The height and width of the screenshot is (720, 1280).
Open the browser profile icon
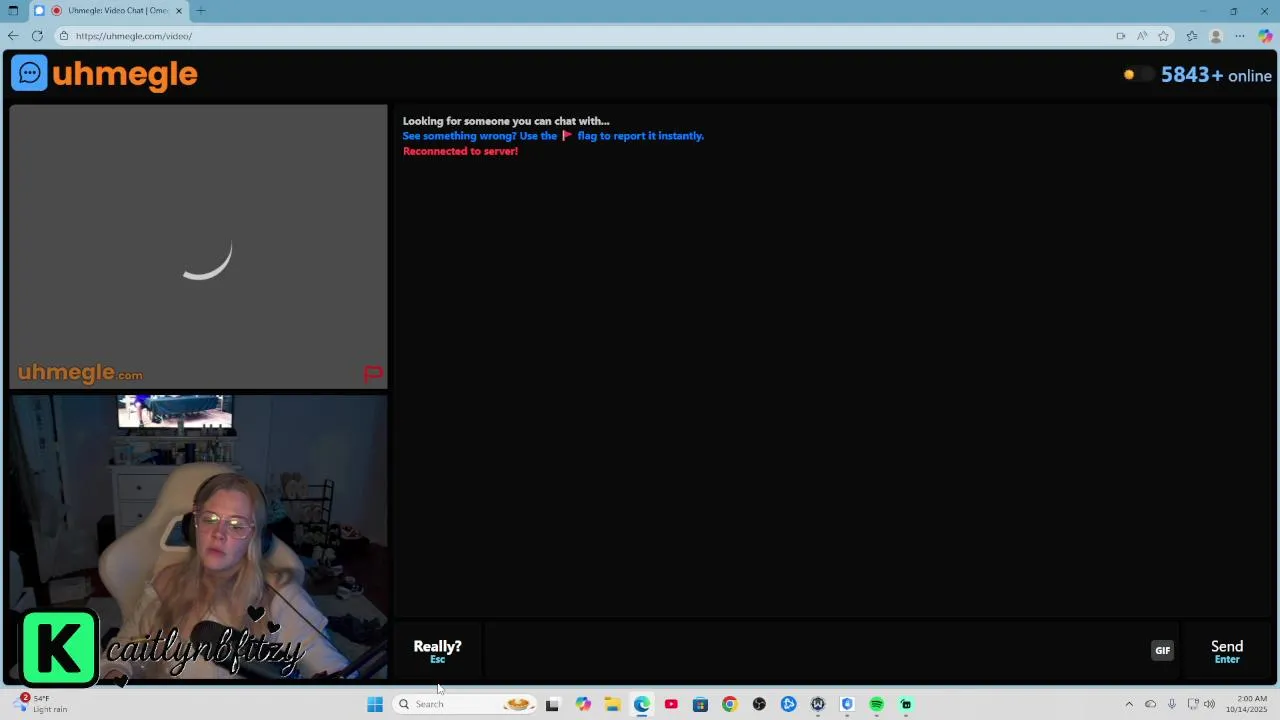[1216, 36]
